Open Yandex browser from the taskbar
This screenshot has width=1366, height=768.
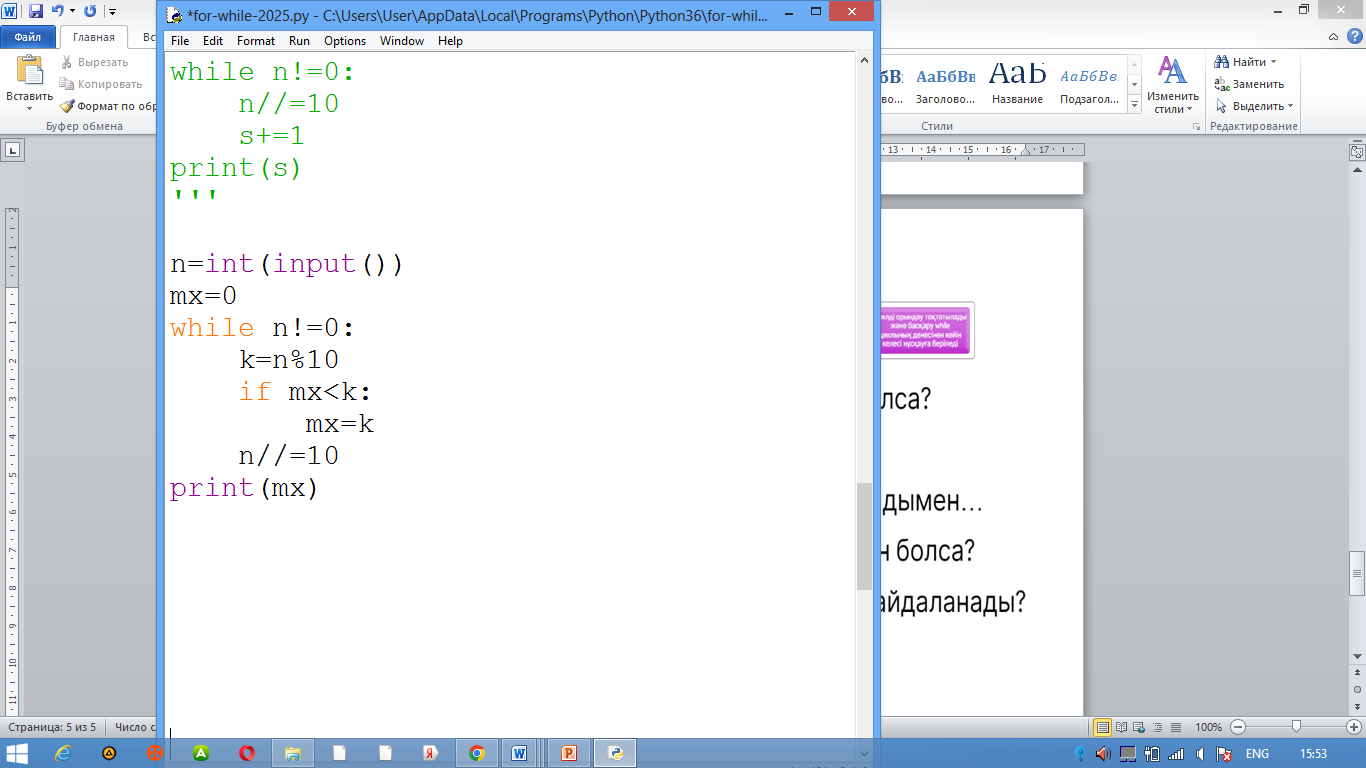tap(431, 753)
